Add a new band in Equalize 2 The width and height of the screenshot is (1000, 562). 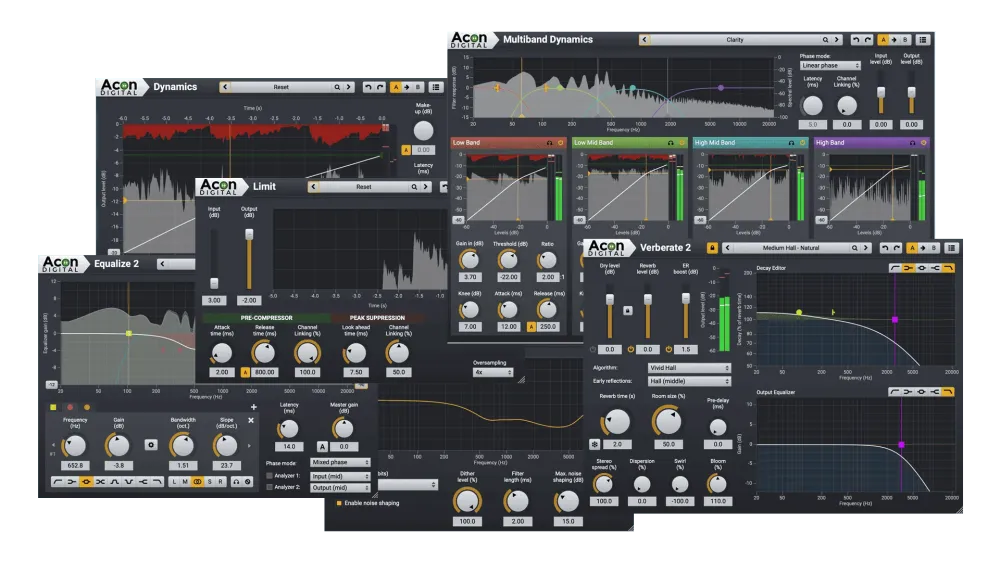tap(253, 407)
